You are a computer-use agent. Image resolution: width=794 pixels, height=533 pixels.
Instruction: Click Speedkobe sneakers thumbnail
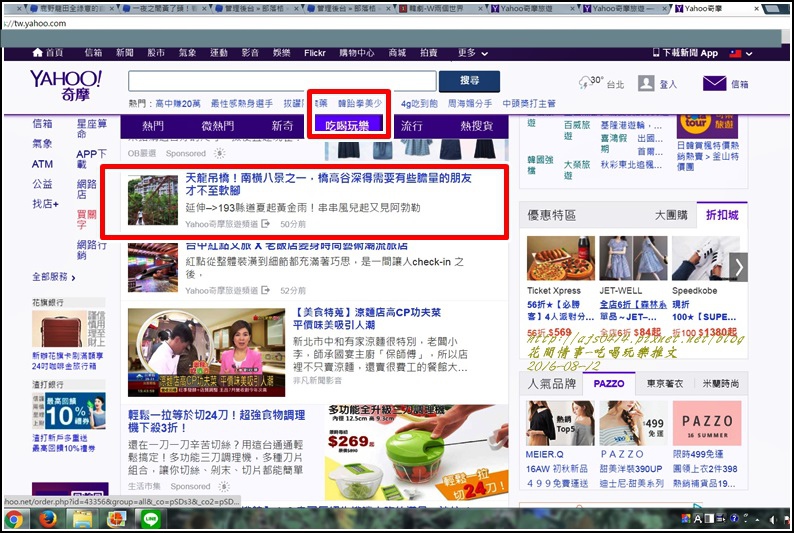(x=701, y=258)
